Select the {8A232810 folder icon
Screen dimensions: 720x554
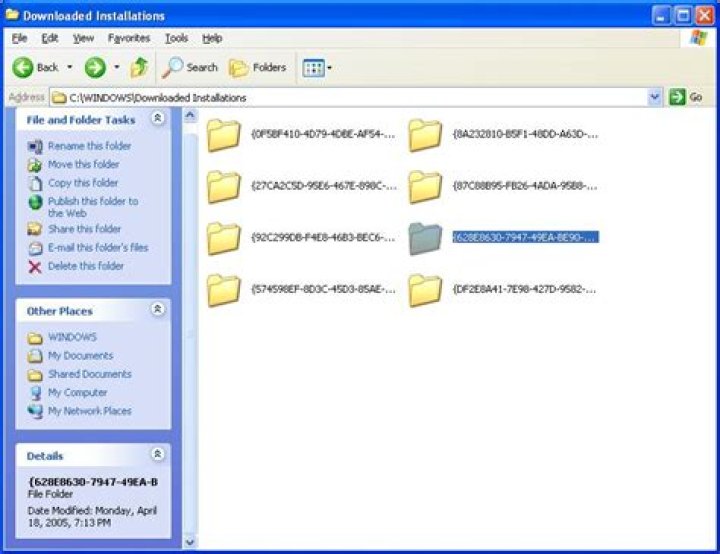click(425, 135)
